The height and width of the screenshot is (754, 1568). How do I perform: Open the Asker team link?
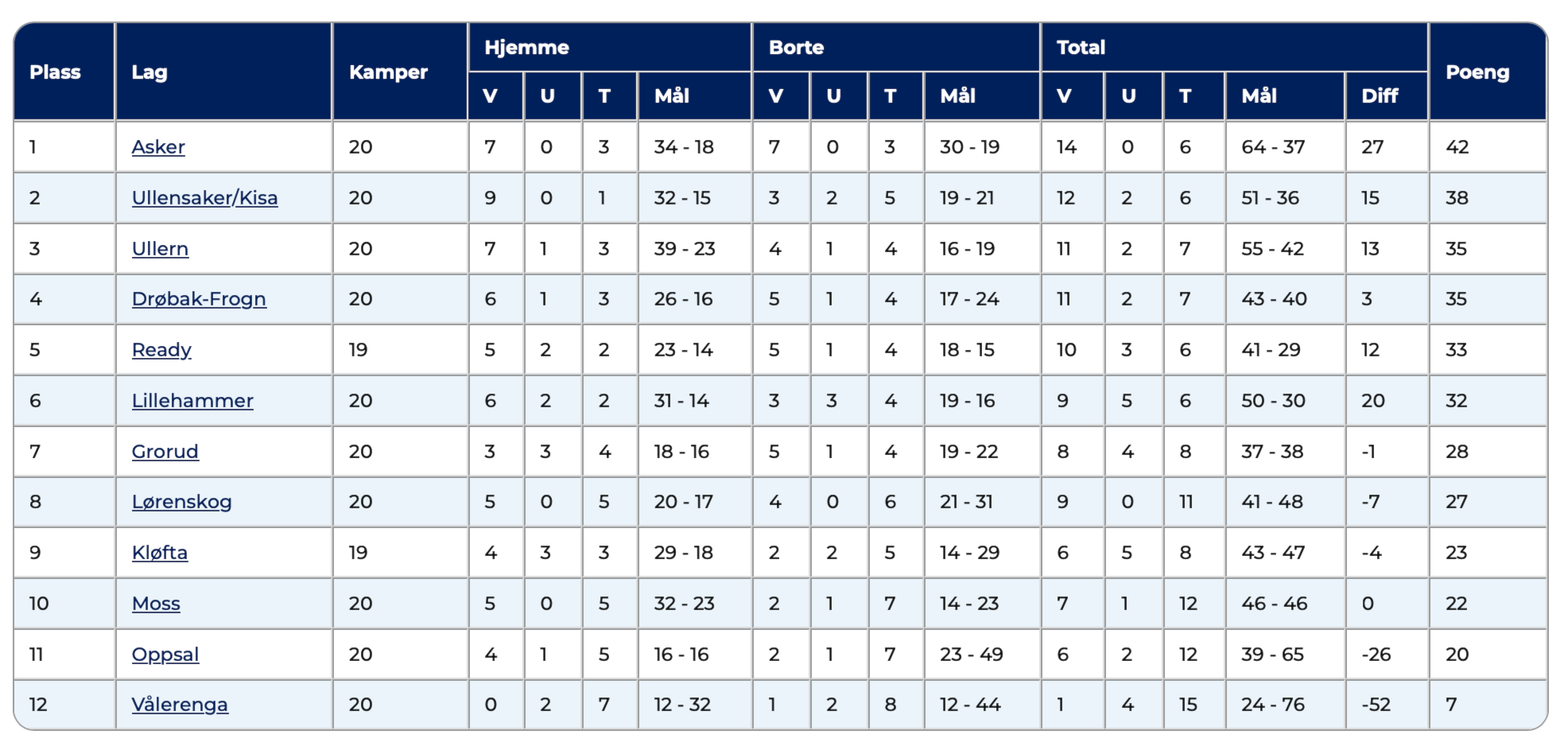(x=158, y=147)
